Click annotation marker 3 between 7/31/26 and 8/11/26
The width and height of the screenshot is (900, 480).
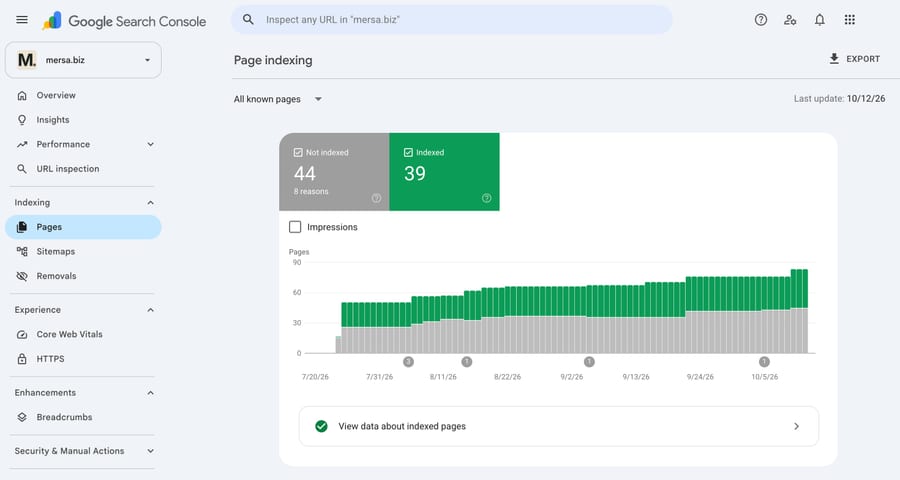pyautogui.click(x=408, y=362)
